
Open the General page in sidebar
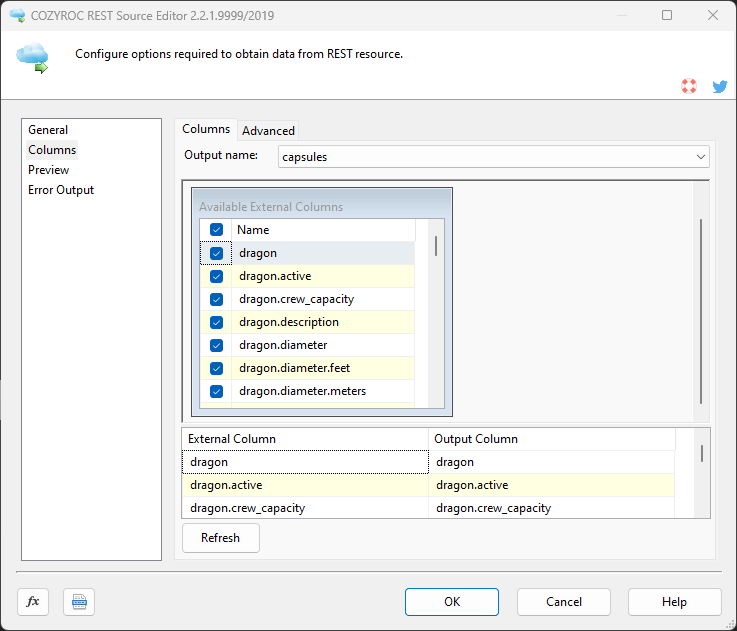(48, 130)
